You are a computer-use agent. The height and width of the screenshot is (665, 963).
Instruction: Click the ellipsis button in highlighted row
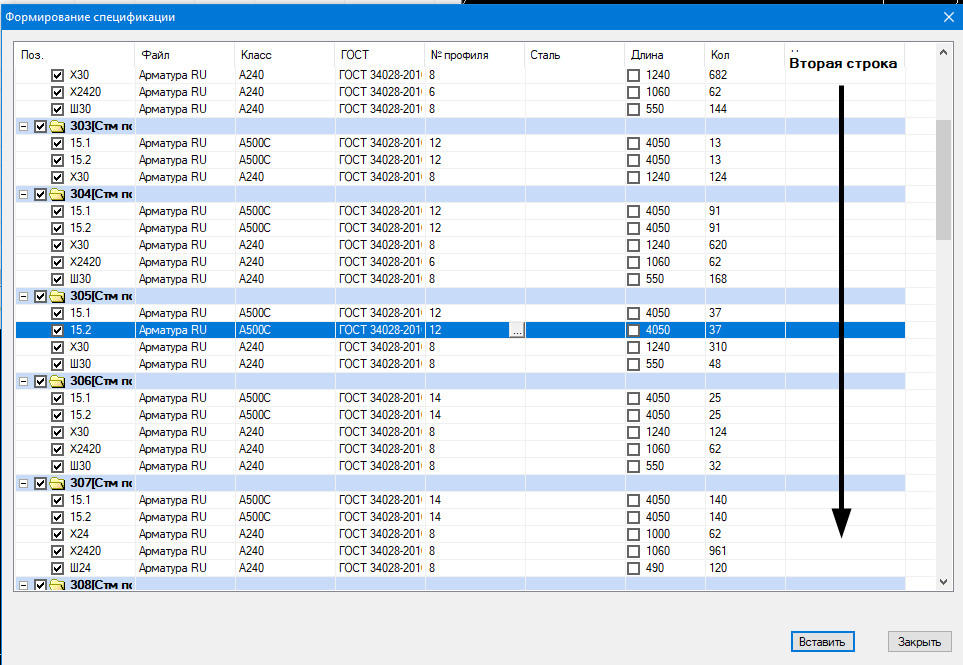(515, 330)
